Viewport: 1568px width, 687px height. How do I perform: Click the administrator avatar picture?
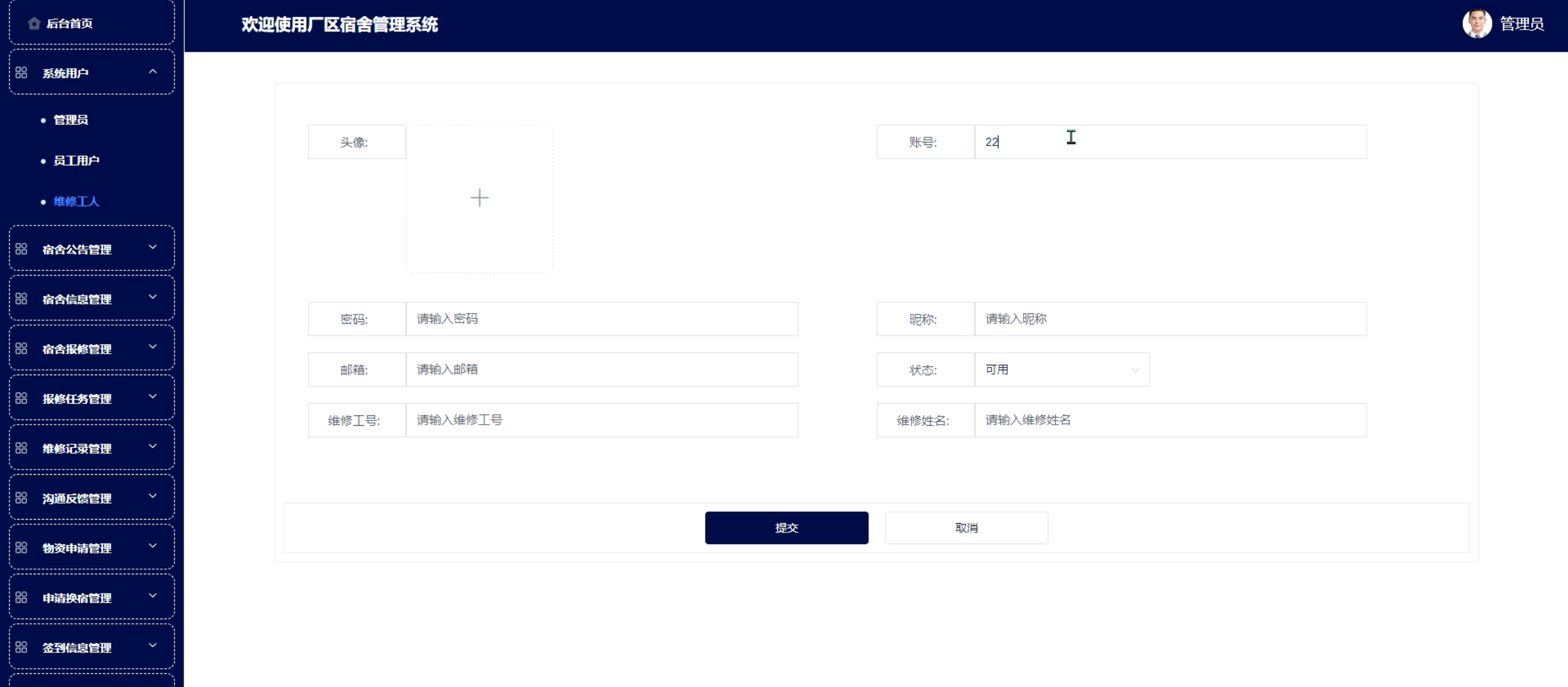(1477, 23)
